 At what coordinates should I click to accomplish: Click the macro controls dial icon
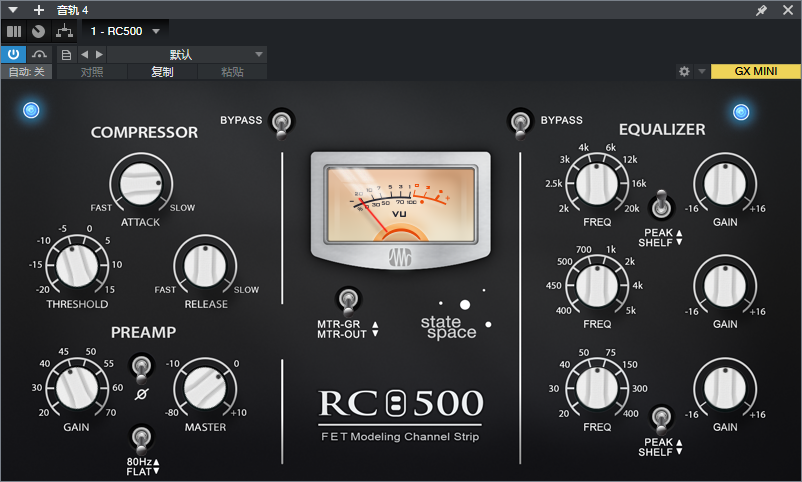(38, 32)
